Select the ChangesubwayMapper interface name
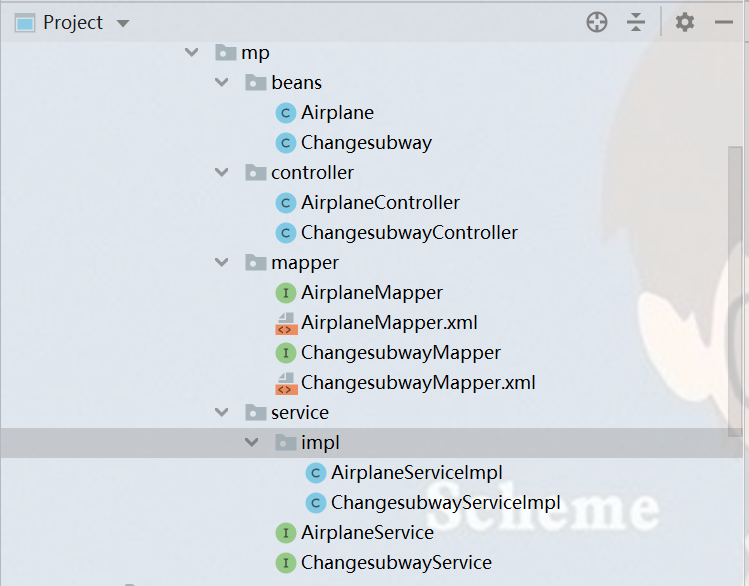This screenshot has width=749, height=586. pyautogui.click(x=401, y=353)
